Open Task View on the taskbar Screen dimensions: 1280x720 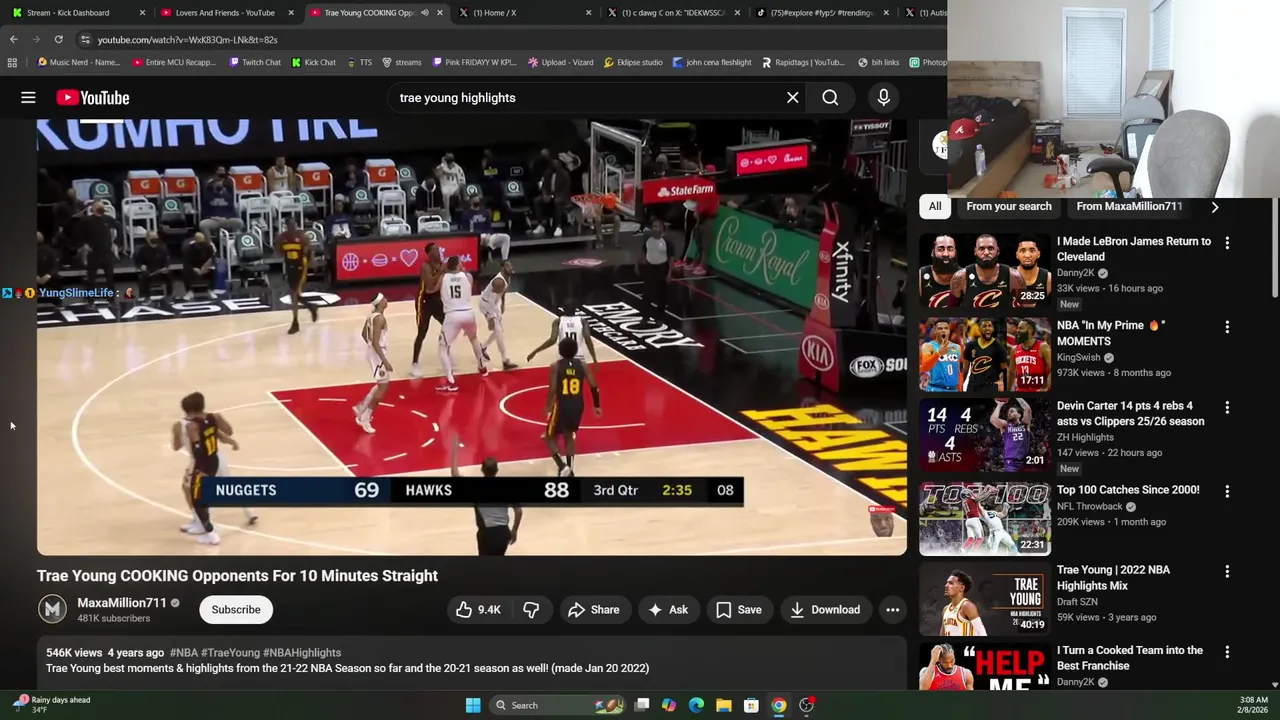tap(642, 705)
